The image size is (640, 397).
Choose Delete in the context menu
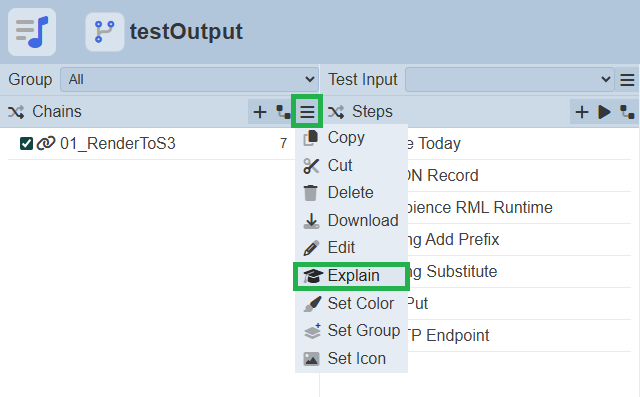point(351,193)
